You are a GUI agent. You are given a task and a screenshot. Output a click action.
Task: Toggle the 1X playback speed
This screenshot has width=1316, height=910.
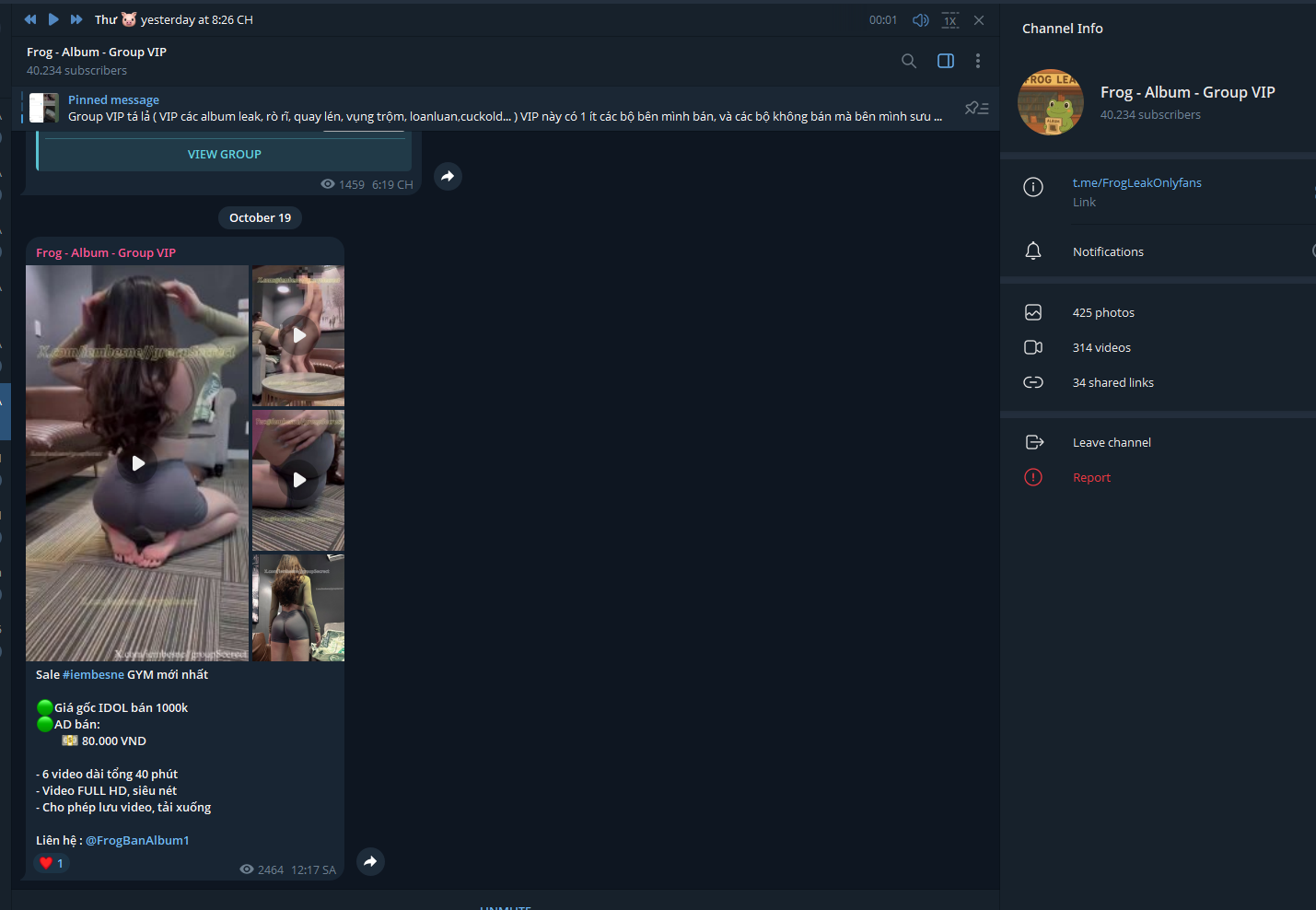pos(949,20)
